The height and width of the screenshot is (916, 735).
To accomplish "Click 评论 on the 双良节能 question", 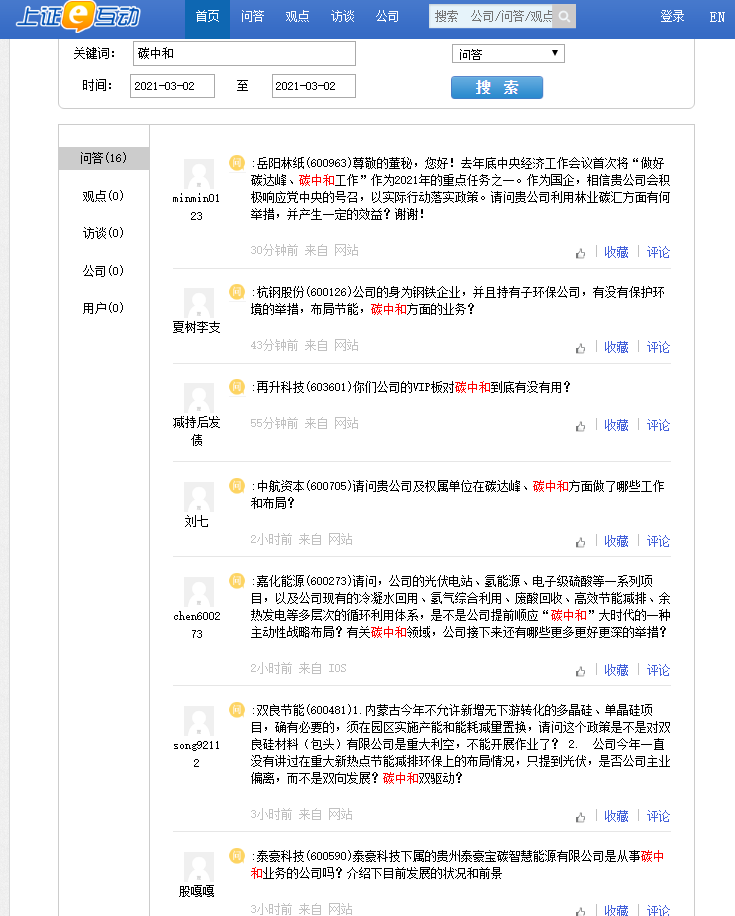I will pyautogui.click(x=658, y=817).
